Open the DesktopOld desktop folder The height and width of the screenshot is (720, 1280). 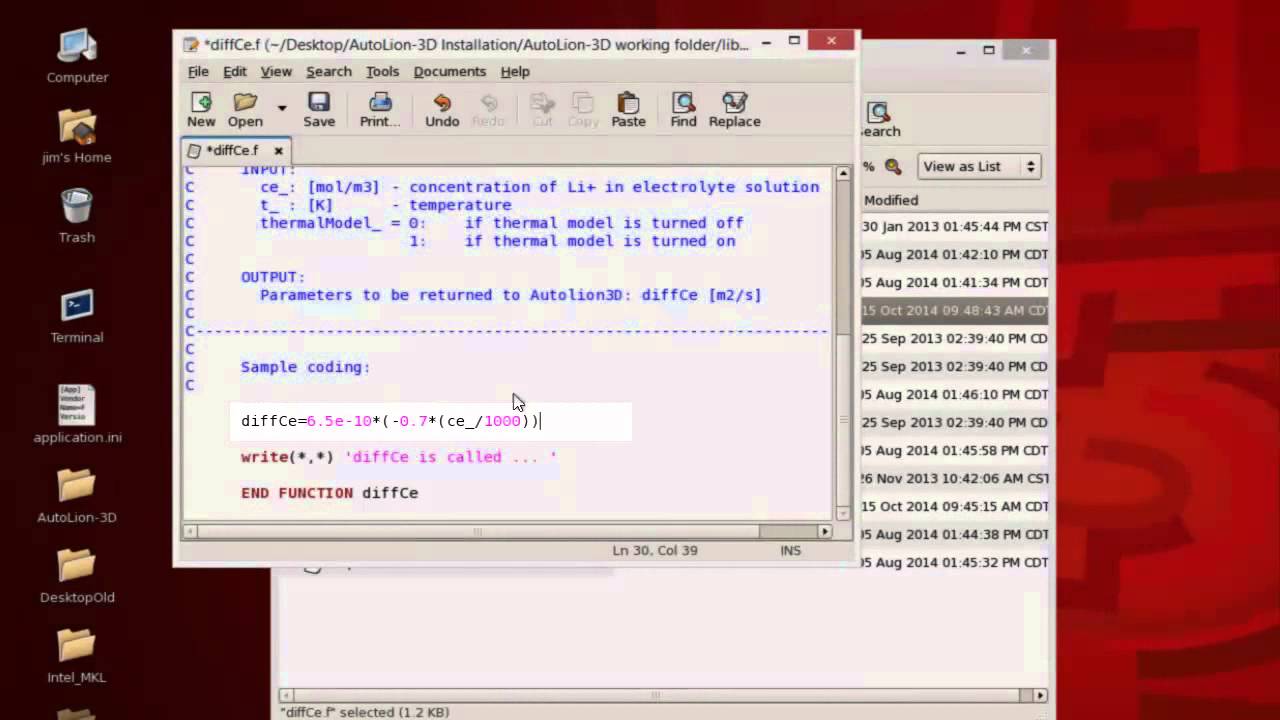click(77, 575)
